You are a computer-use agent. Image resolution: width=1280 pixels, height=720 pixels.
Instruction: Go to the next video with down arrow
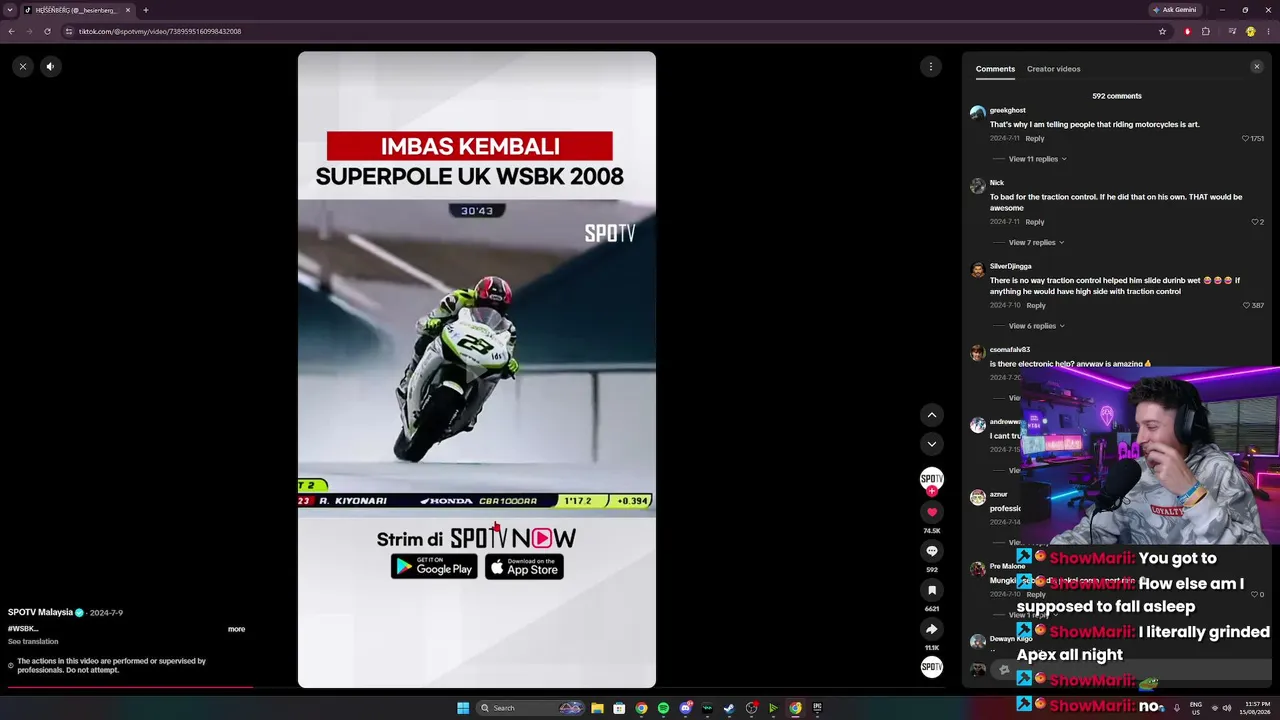pyautogui.click(x=932, y=444)
